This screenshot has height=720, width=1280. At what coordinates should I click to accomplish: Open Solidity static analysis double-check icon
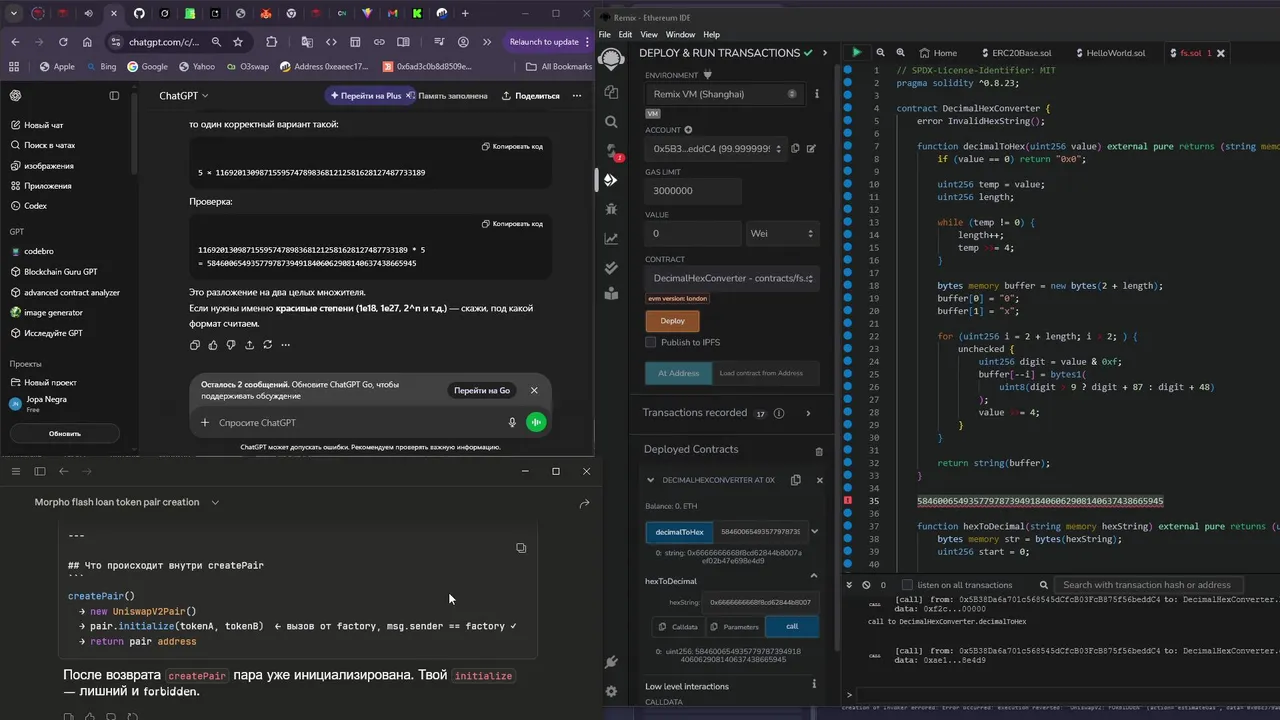(611, 267)
